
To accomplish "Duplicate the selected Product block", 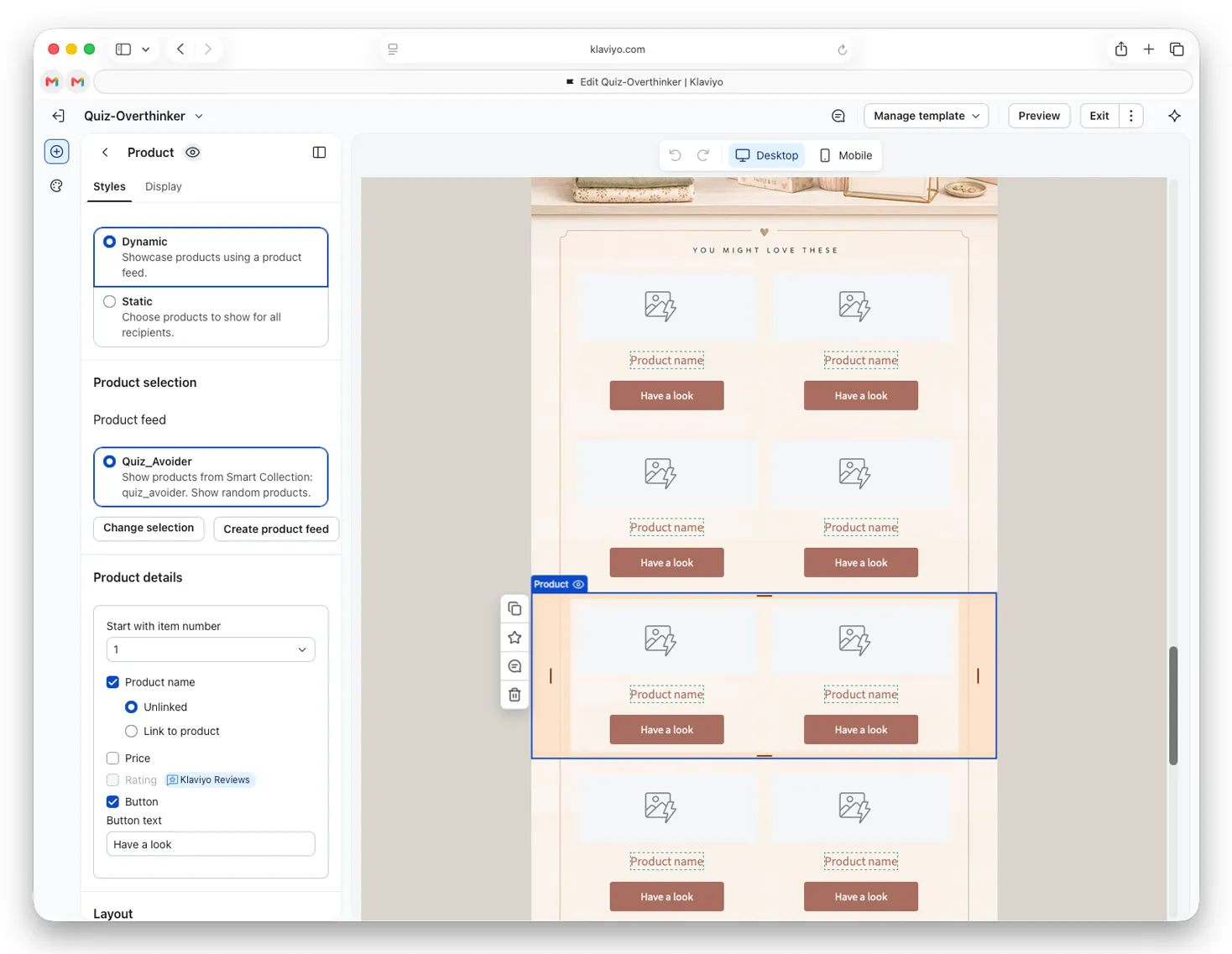I will [514, 609].
